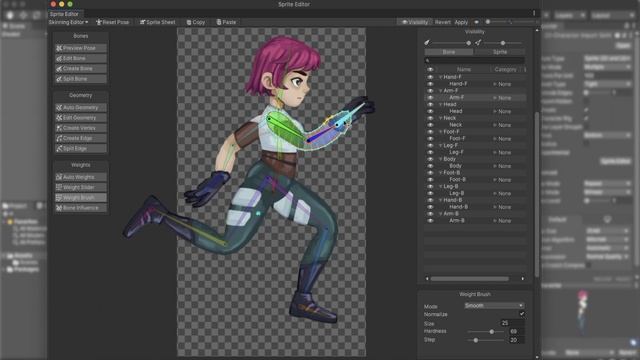Focus the visibility search field
The height and width of the screenshot is (360, 640).
pos(475,60)
